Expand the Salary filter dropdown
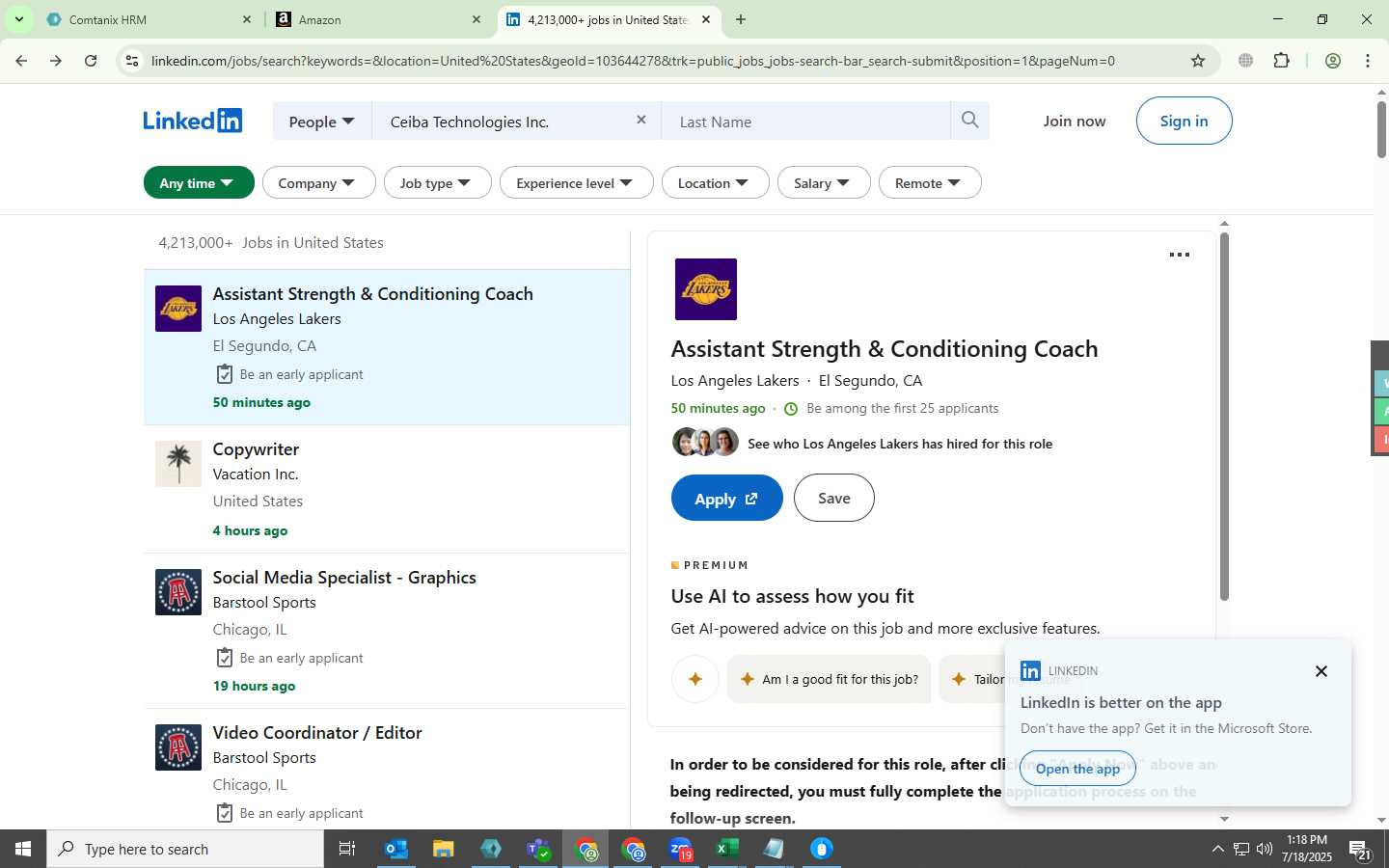Viewport: 1389px width, 868px height. [x=824, y=182]
